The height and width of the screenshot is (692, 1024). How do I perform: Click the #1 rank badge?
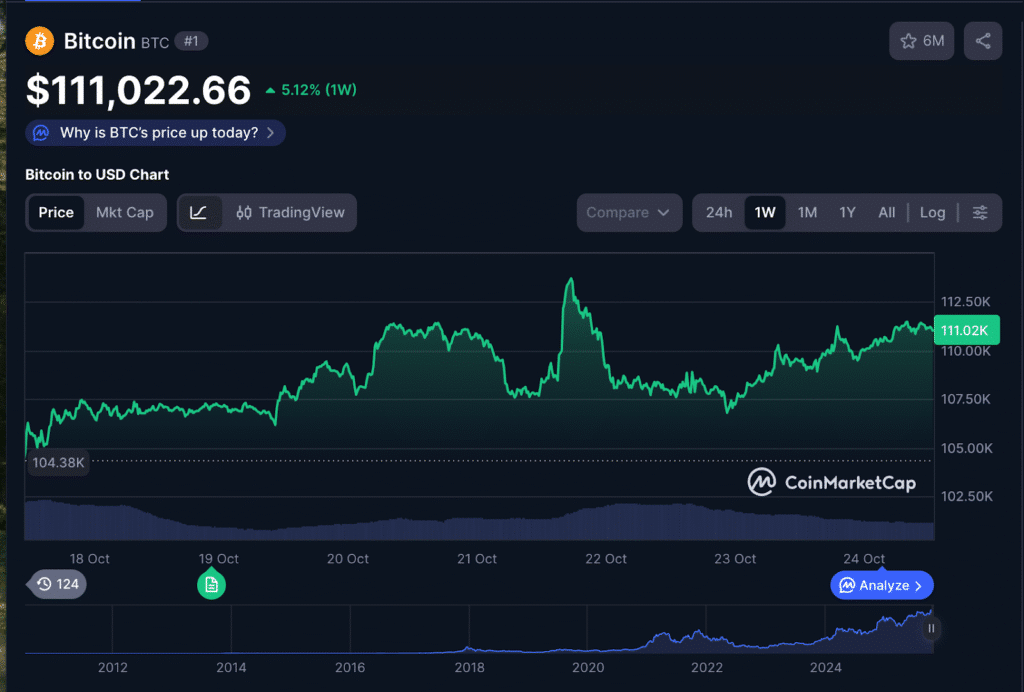click(191, 41)
